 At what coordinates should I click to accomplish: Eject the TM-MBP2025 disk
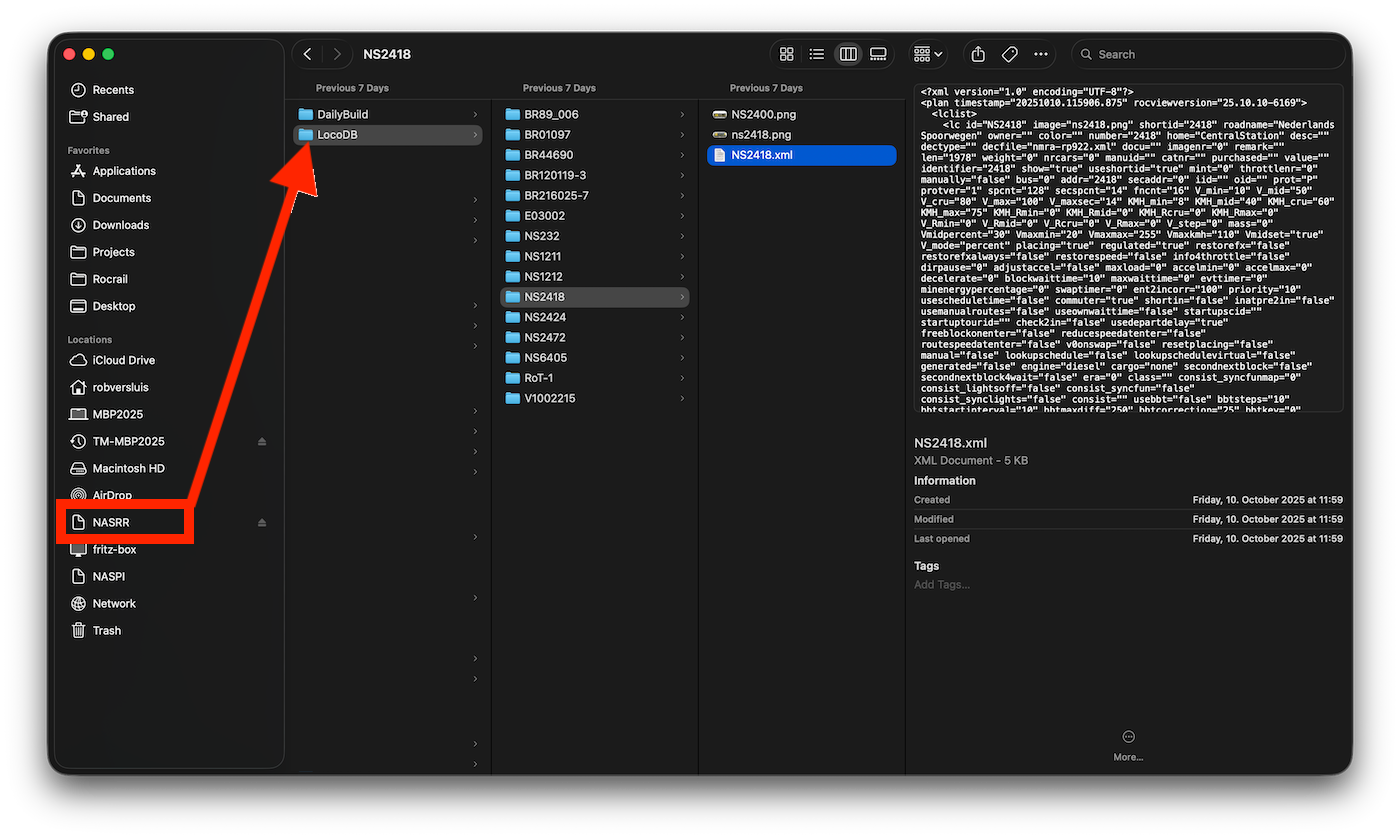point(262,442)
